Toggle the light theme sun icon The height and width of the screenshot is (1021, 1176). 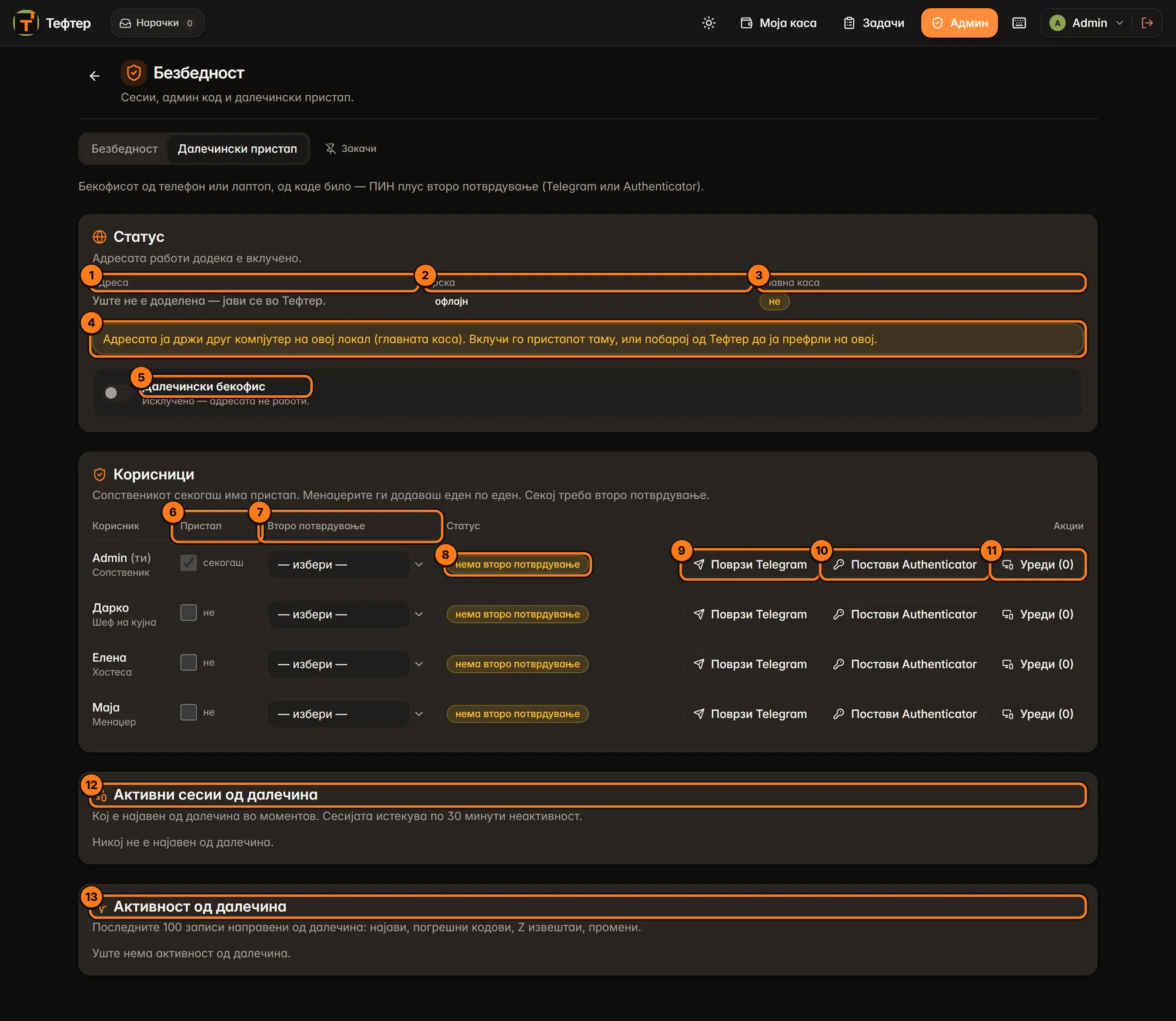coord(709,23)
